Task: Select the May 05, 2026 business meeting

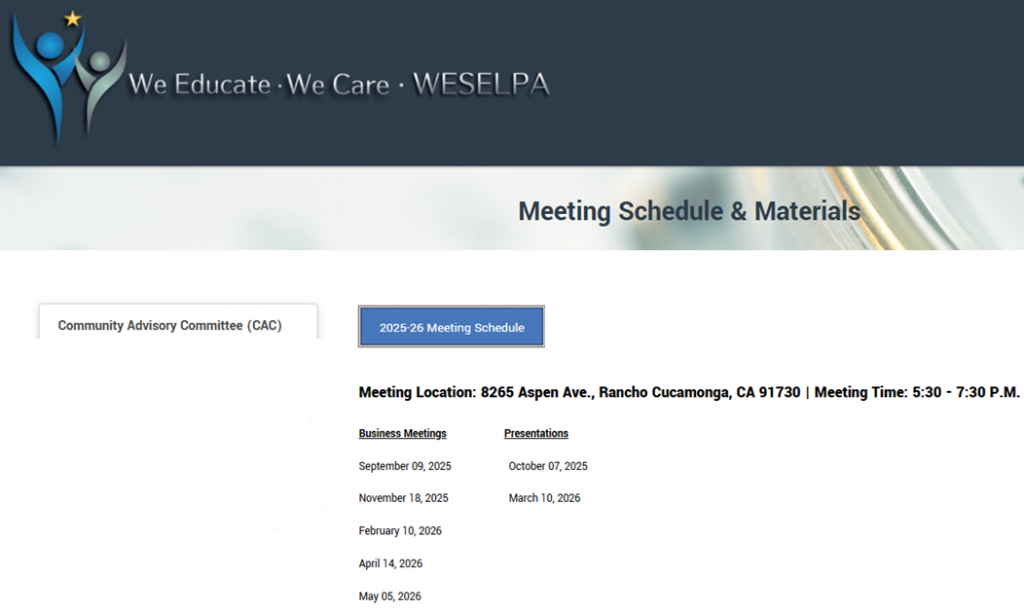Action: (x=389, y=596)
